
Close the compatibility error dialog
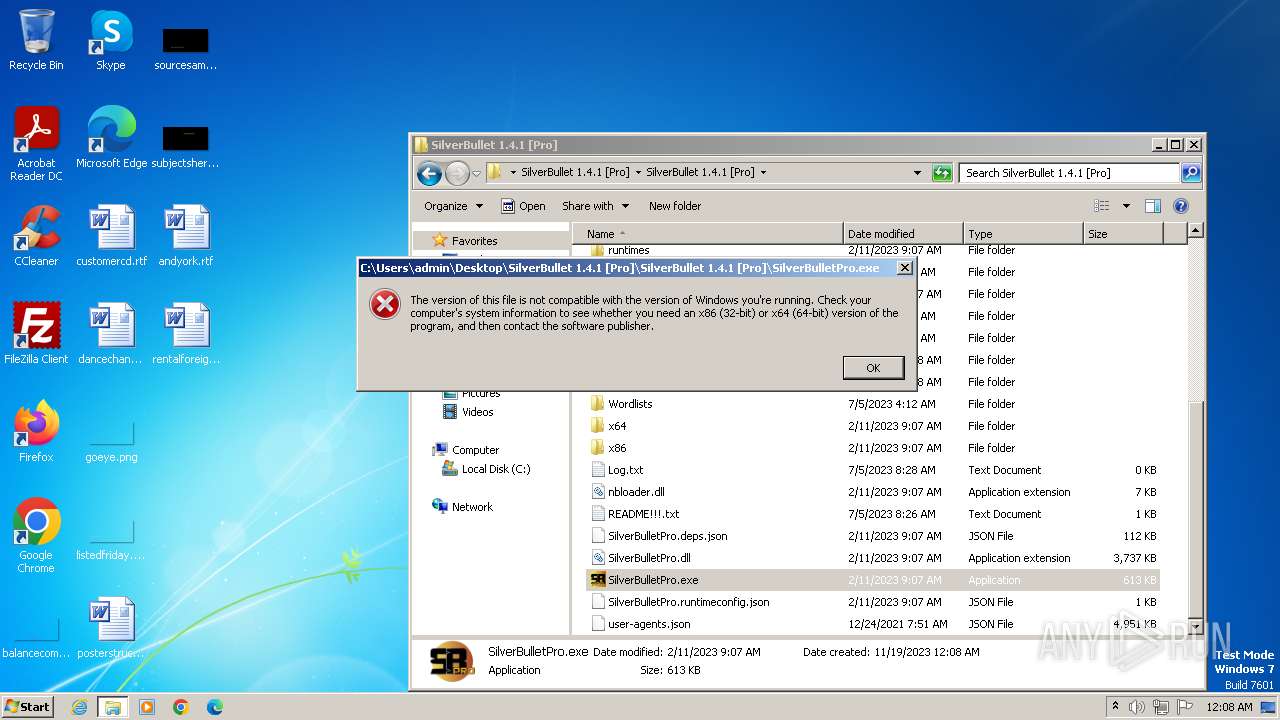pyautogui.click(x=904, y=268)
